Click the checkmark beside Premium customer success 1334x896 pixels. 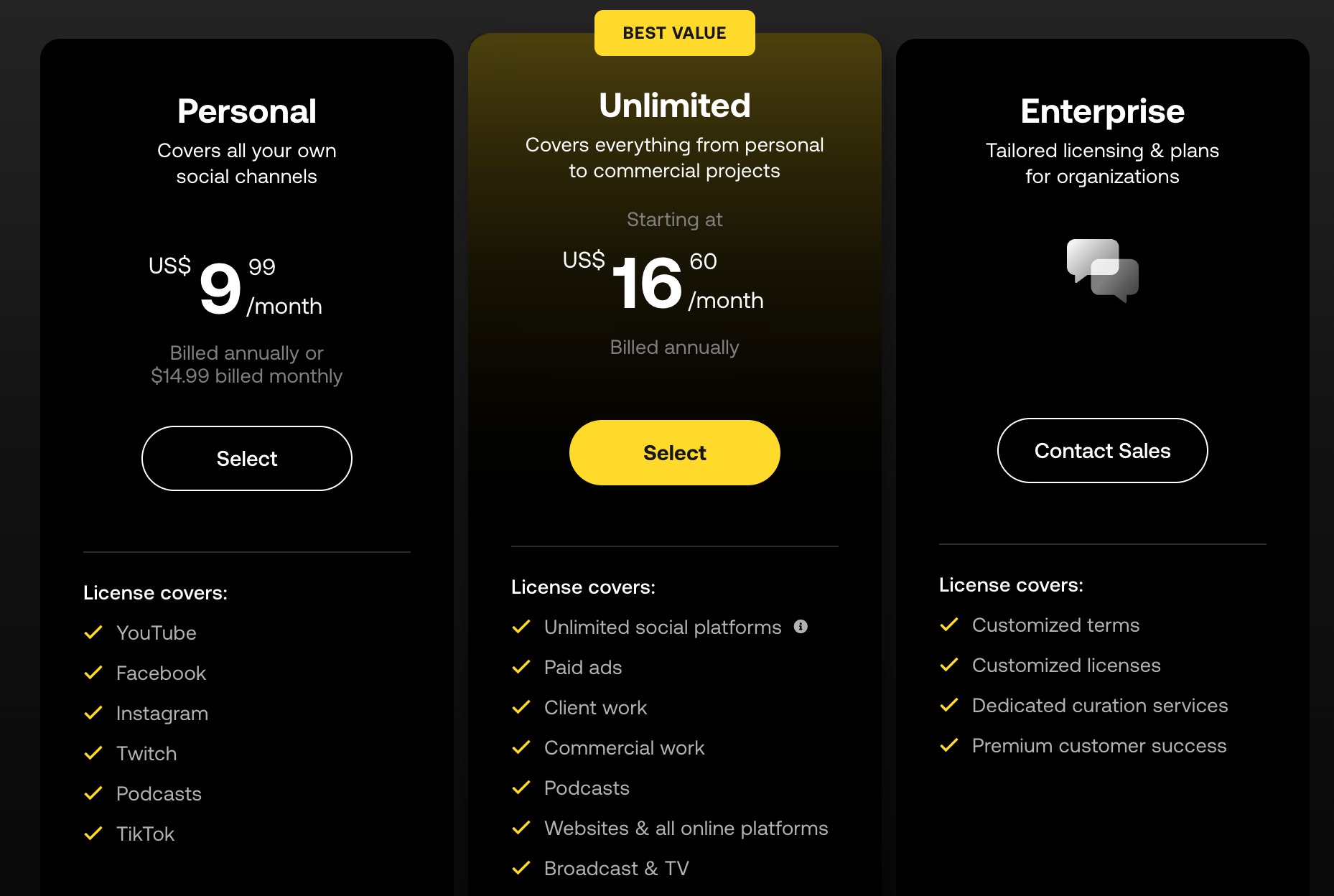click(x=949, y=745)
